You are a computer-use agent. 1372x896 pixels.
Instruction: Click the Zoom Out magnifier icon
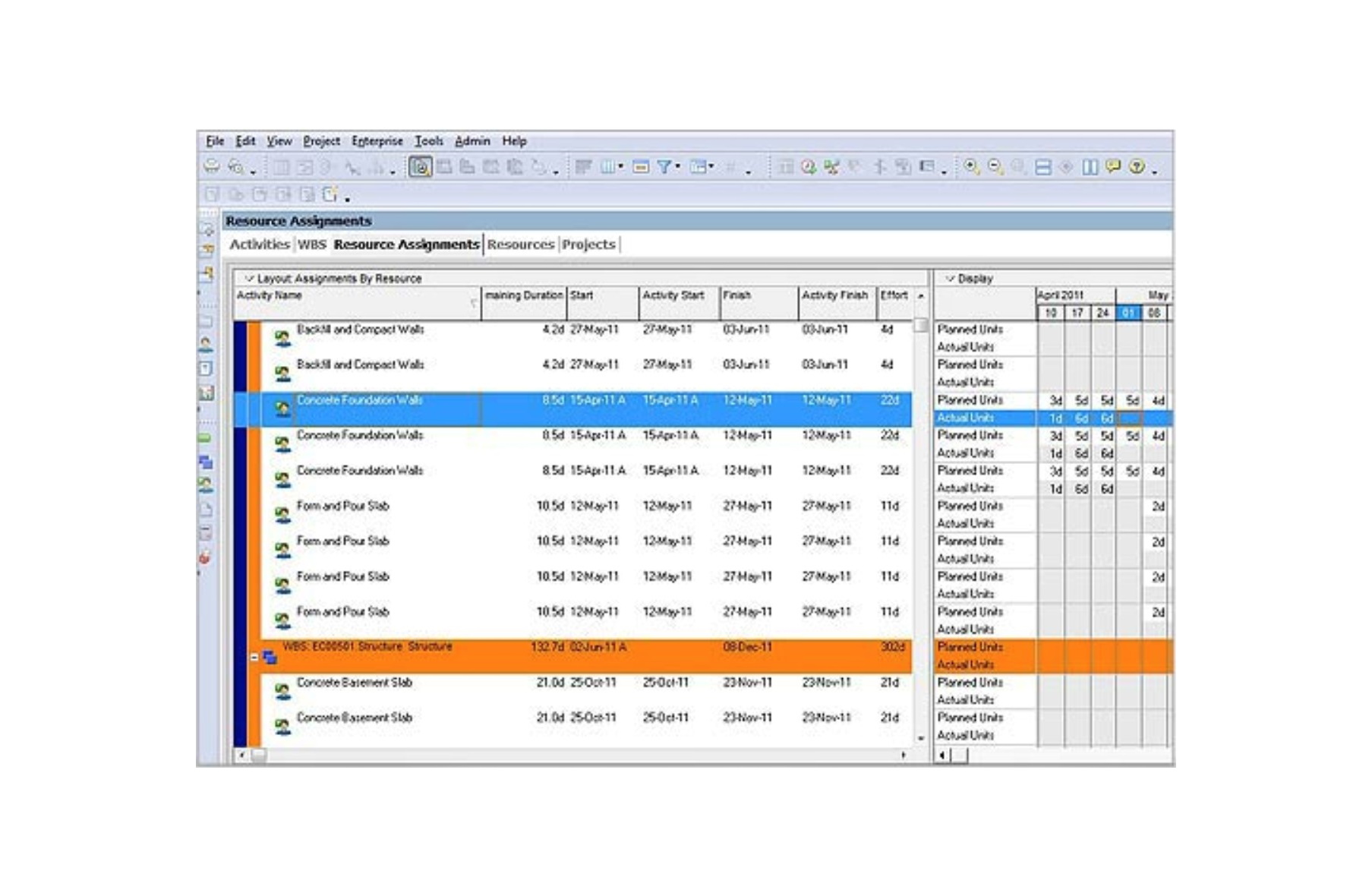pos(995,167)
